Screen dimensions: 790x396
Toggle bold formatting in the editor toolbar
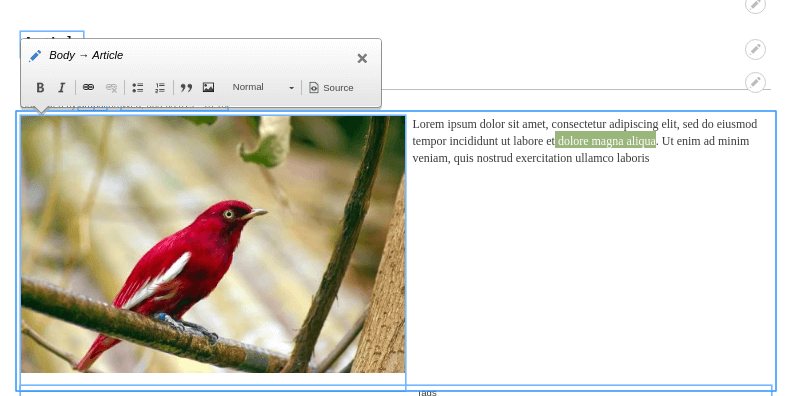click(x=40, y=88)
